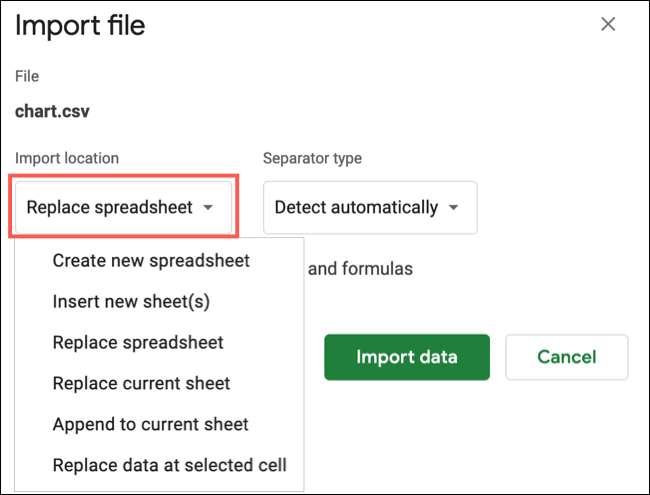Choose Create new spreadsheet from the list

click(151, 261)
